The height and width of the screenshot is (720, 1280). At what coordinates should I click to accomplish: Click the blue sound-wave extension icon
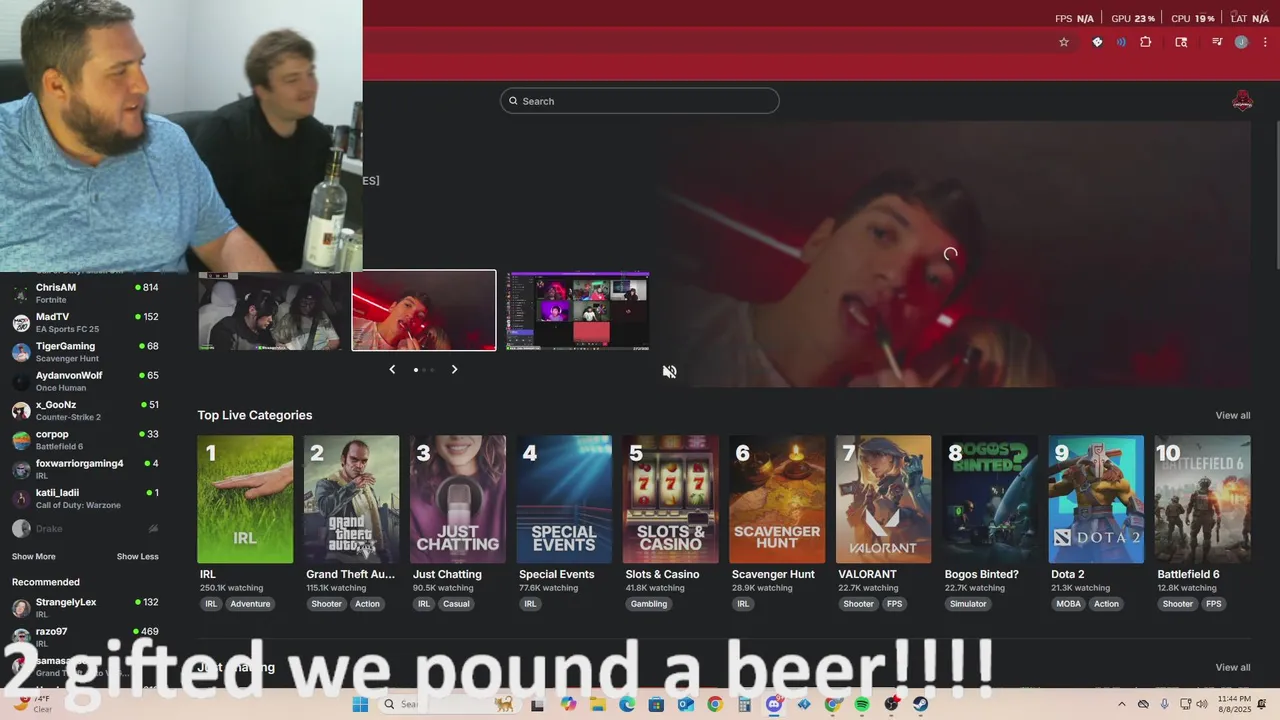point(1121,42)
